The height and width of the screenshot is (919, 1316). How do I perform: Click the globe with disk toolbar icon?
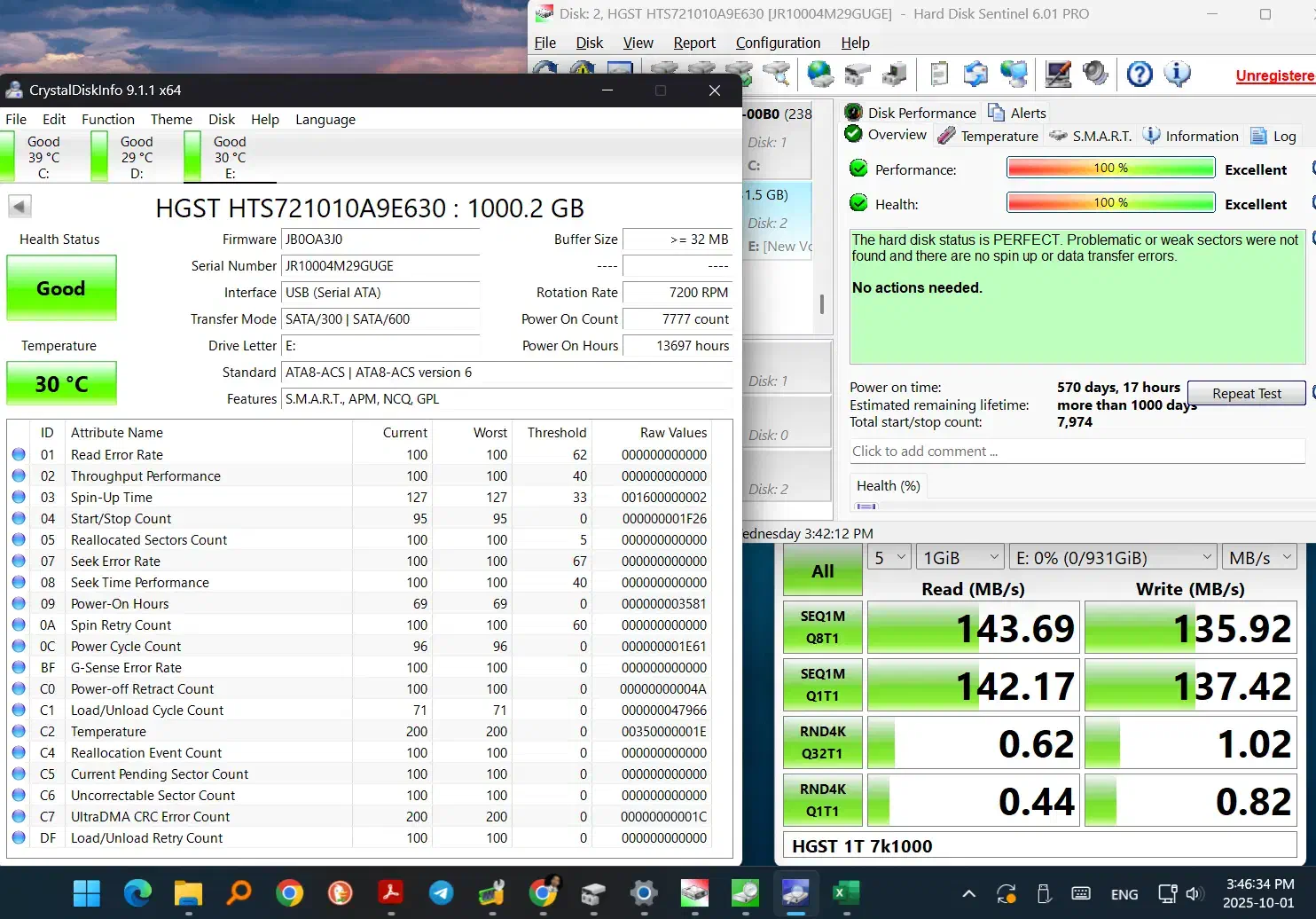[x=820, y=74]
